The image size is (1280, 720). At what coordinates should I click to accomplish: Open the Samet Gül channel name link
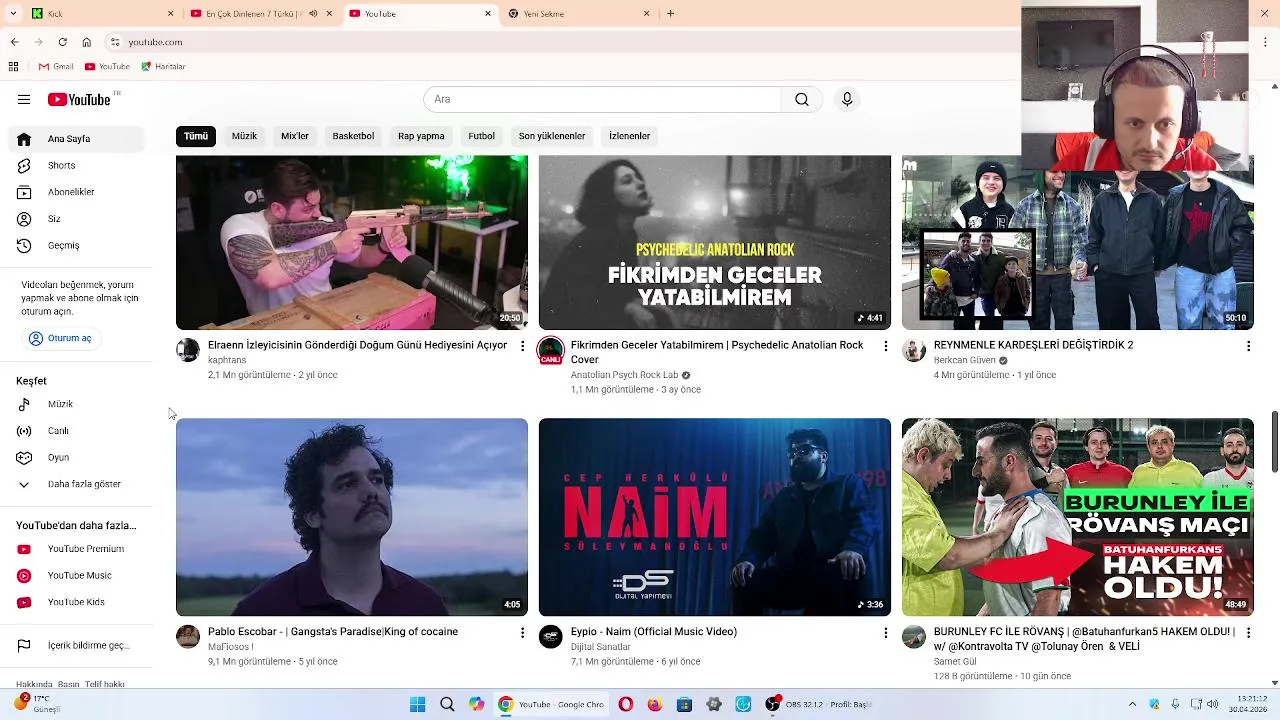[x=955, y=661]
